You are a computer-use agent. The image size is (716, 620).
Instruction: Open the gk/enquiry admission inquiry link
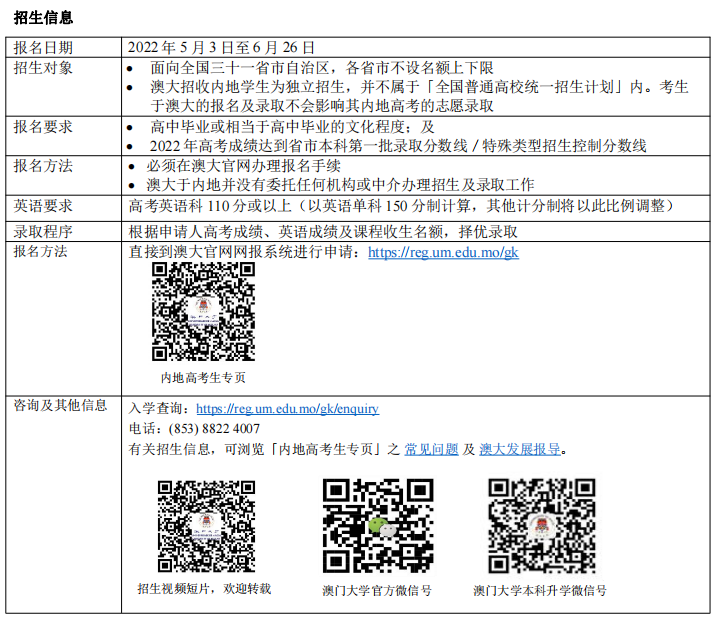[287, 409]
